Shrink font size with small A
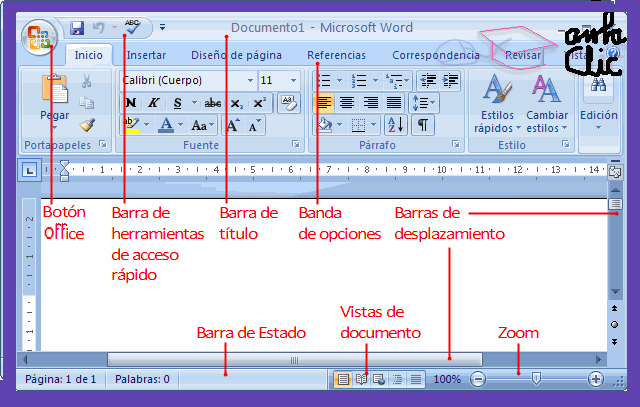This screenshot has height=407, width=640. 255,125
